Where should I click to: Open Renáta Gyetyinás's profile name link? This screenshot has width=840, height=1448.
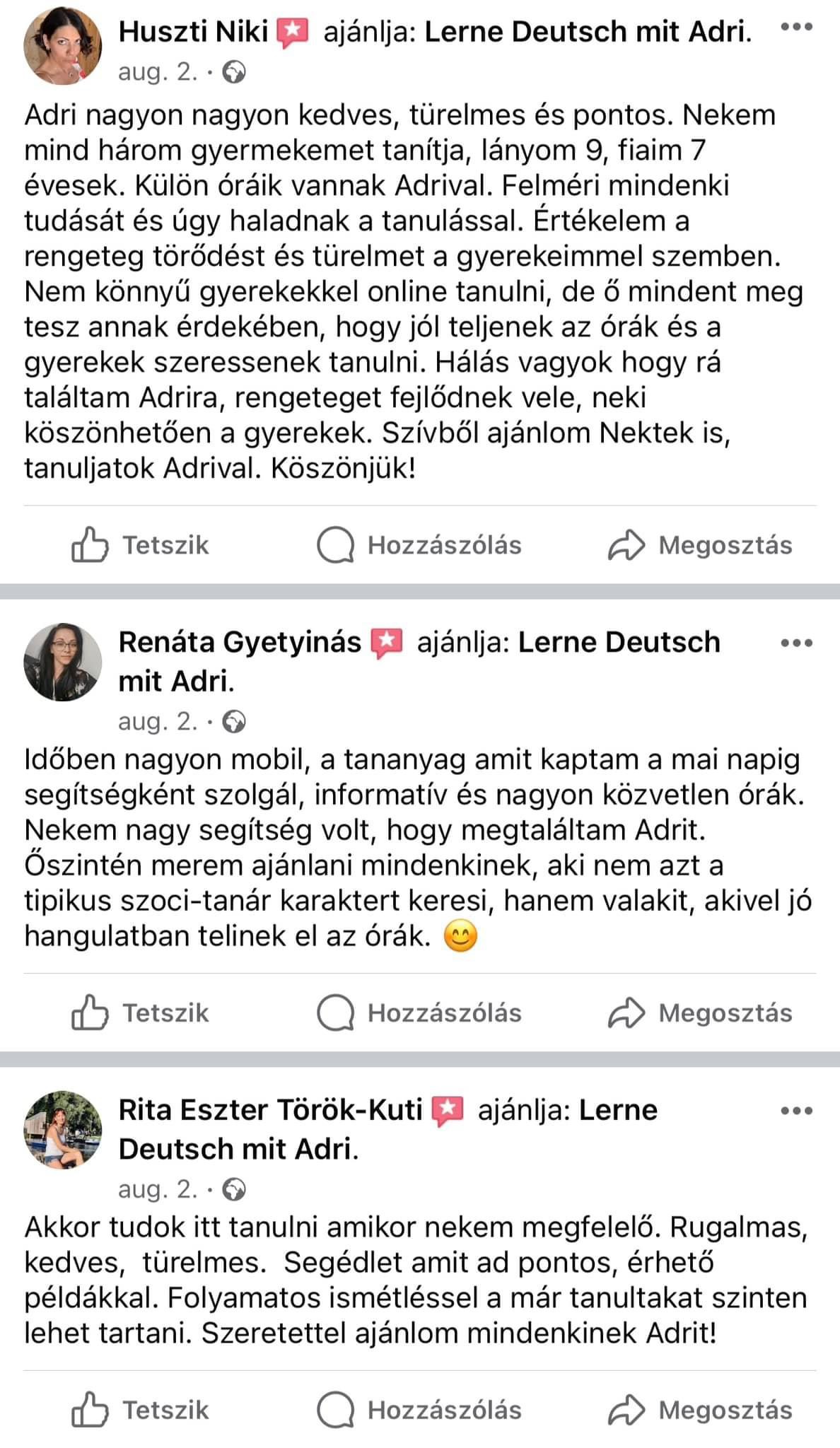(x=240, y=642)
